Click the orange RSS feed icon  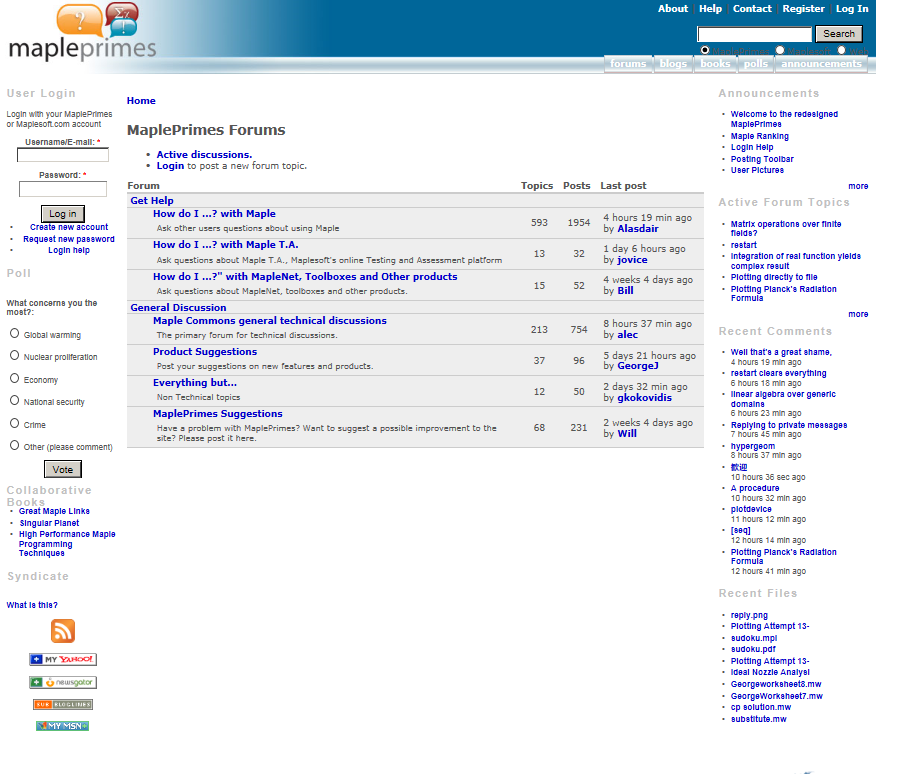click(x=63, y=631)
